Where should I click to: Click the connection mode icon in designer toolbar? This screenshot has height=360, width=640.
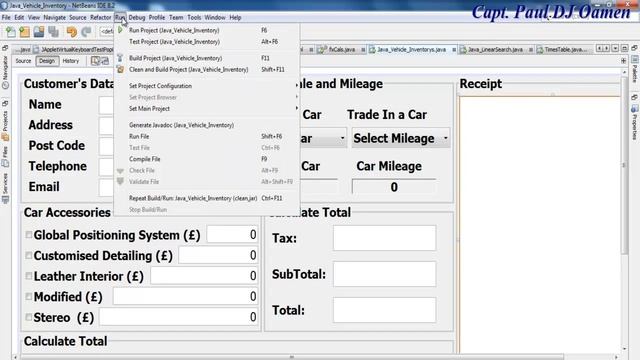(x=105, y=61)
